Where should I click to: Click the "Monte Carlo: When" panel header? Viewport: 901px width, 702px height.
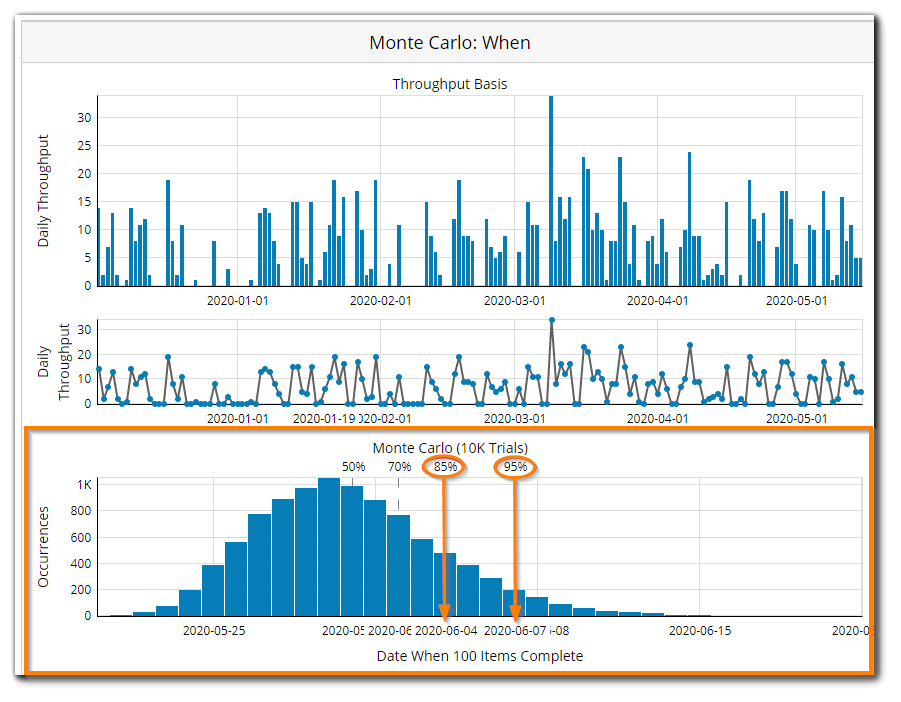coord(449,42)
